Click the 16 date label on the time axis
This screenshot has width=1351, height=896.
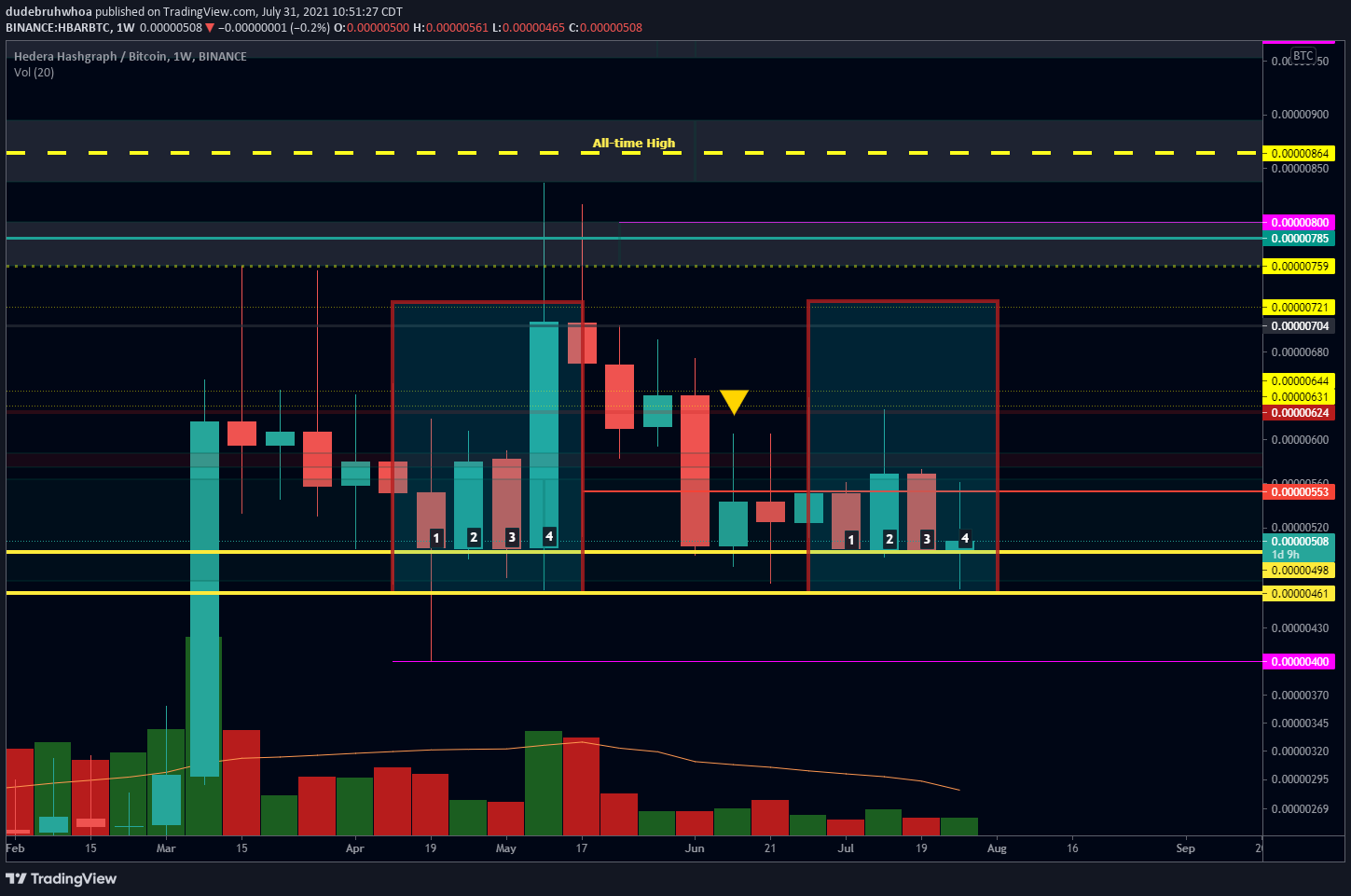[1072, 848]
